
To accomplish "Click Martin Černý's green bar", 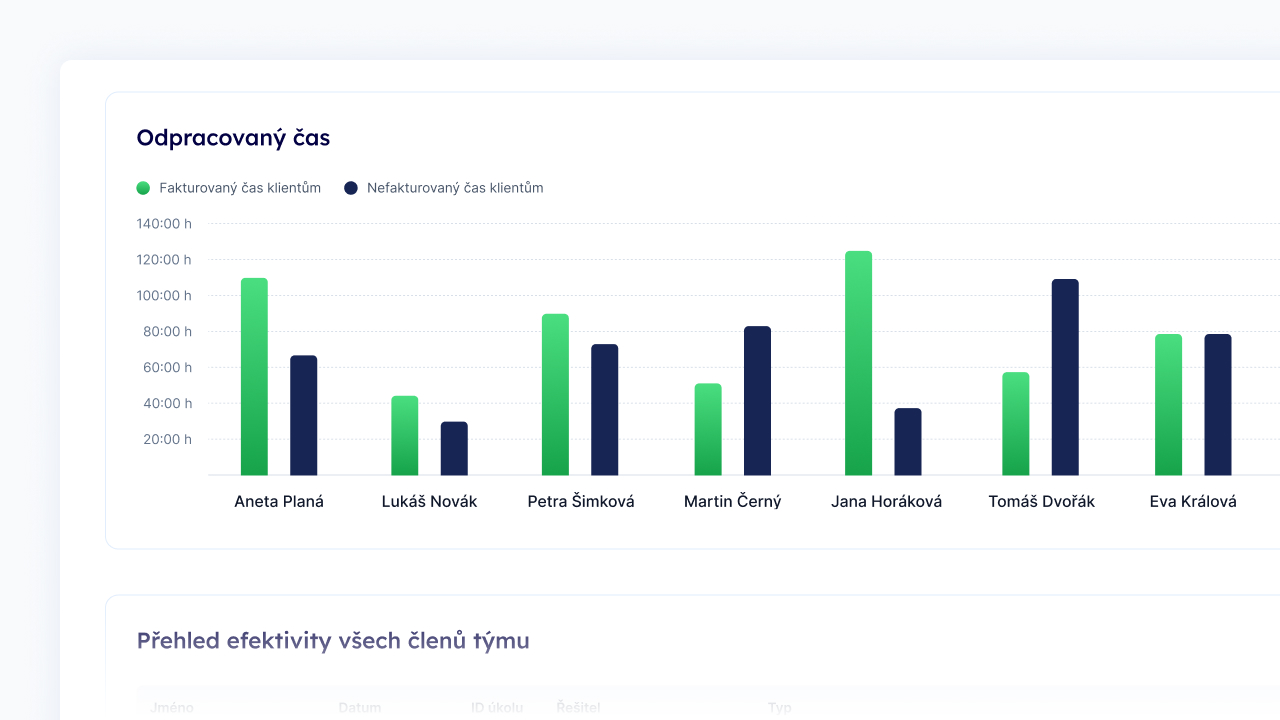I will (707, 430).
